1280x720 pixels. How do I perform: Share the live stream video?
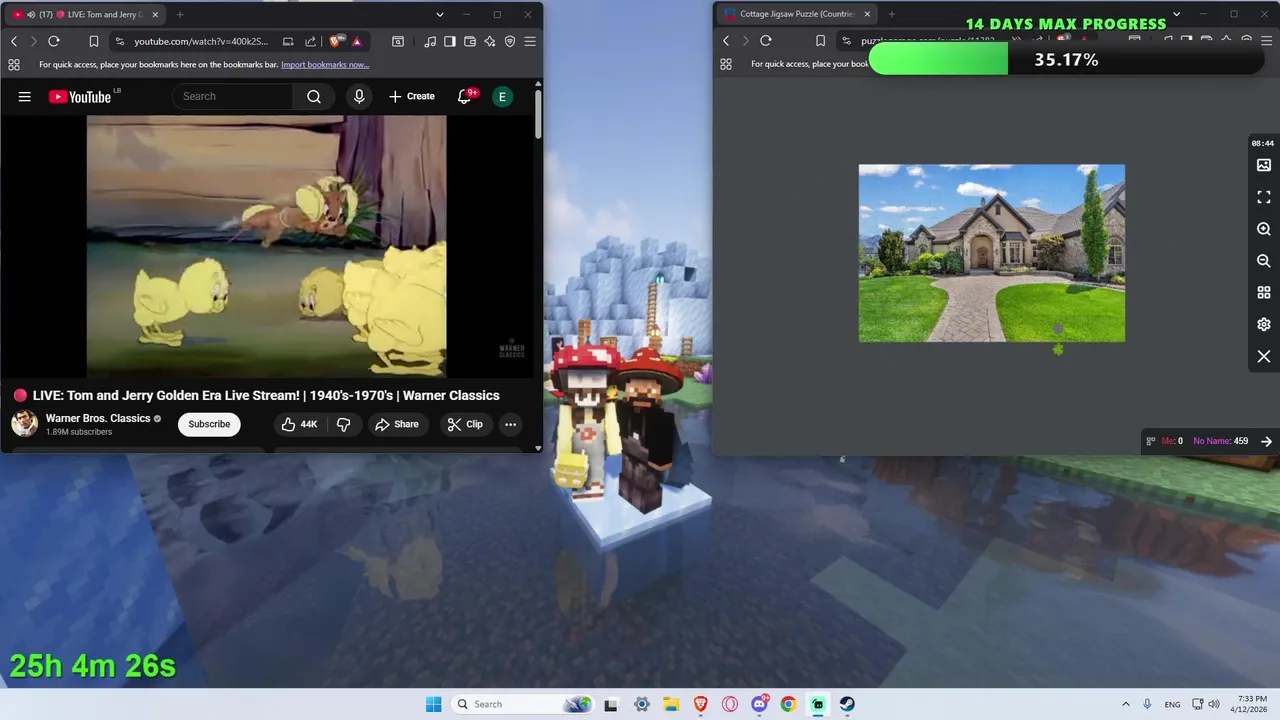(x=397, y=424)
